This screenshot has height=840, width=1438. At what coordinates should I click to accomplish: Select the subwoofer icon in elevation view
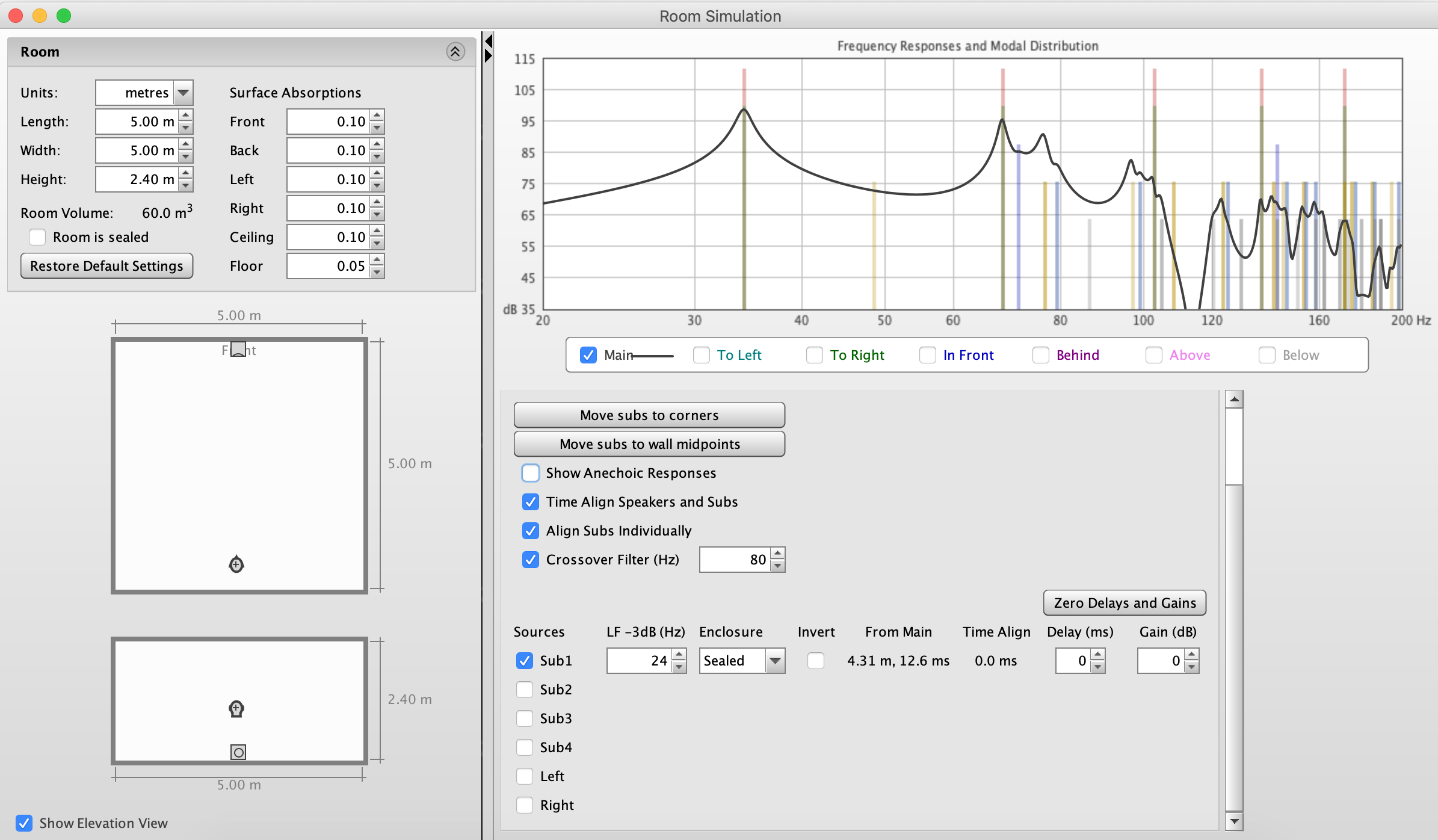(238, 752)
